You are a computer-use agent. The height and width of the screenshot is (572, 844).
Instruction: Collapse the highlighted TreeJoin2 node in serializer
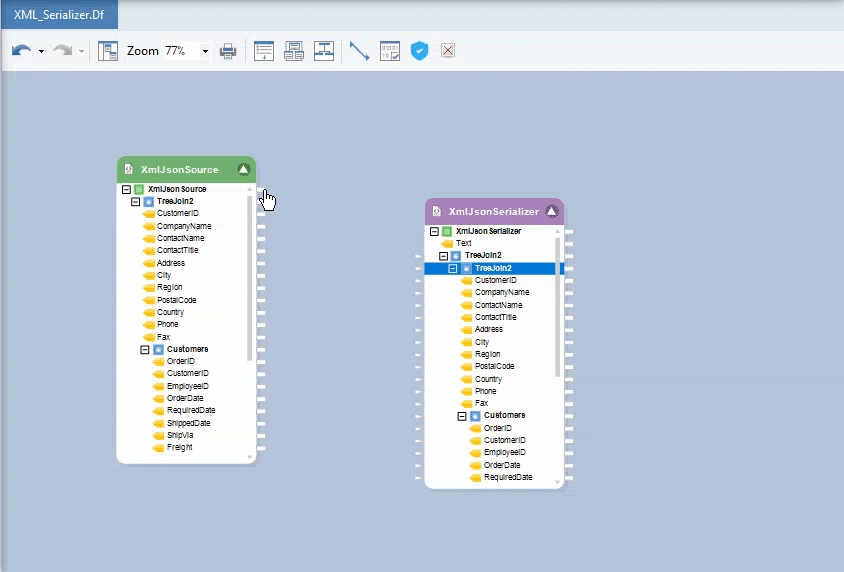click(453, 268)
